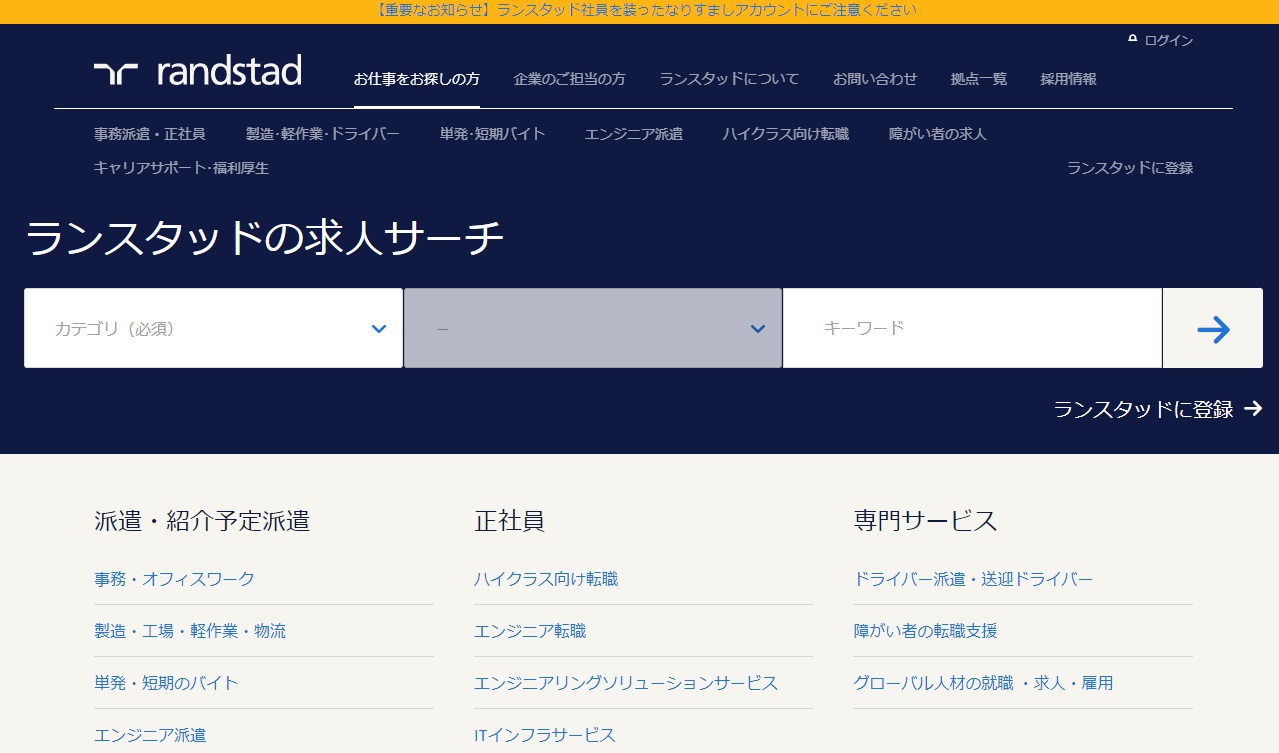Open the エンジニア転職 link
1279x753 pixels.
pyautogui.click(x=530, y=631)
